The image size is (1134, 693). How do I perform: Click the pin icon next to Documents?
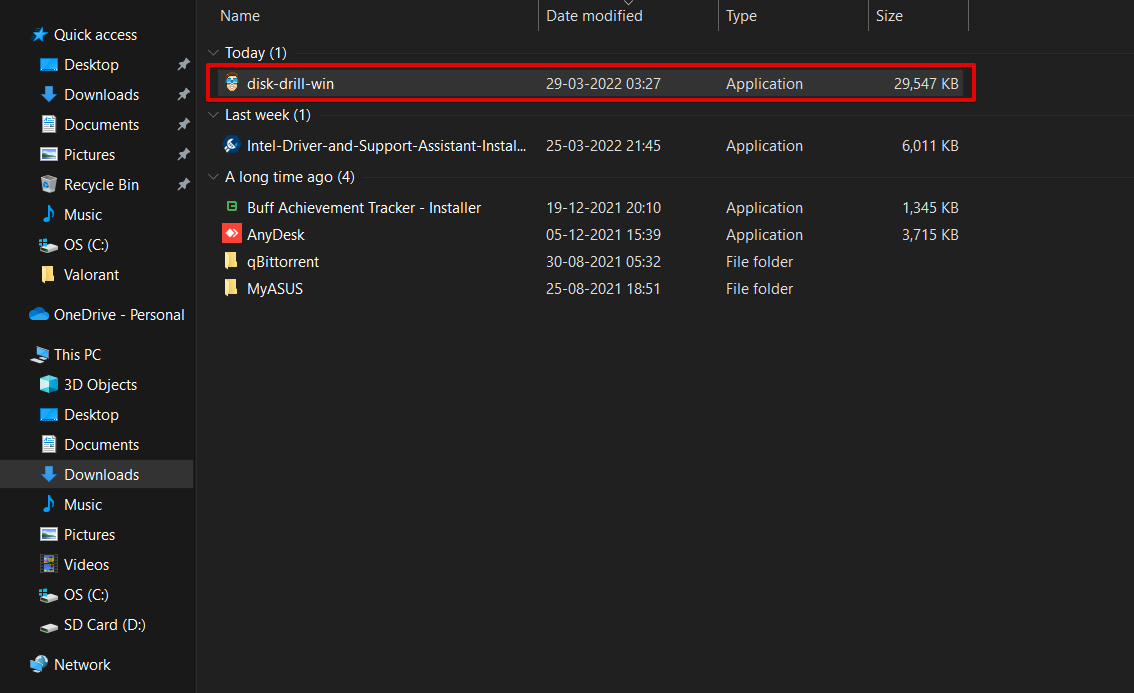tap(184, 124)
